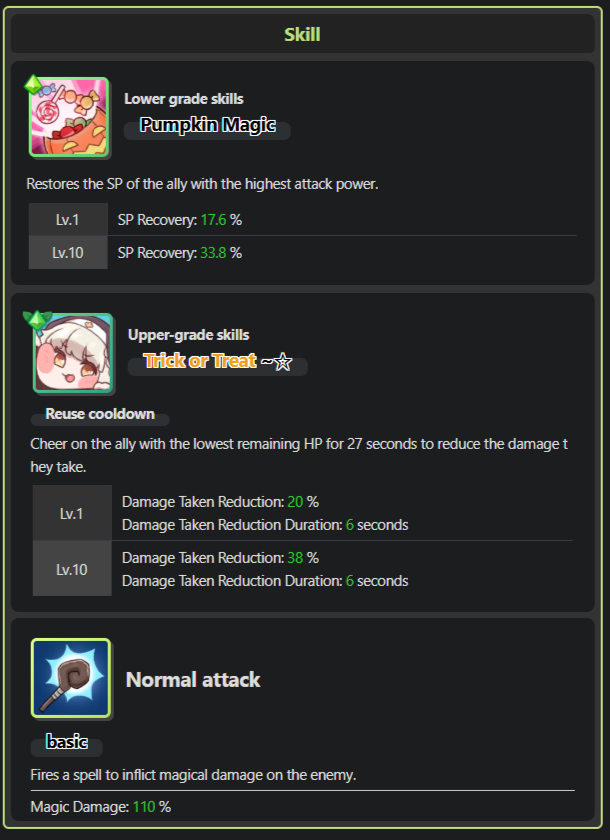Viewport: 610px width, 840px height.
Task: Select the Lv.10 SP Recovery row label
Action: pos(68,252)
